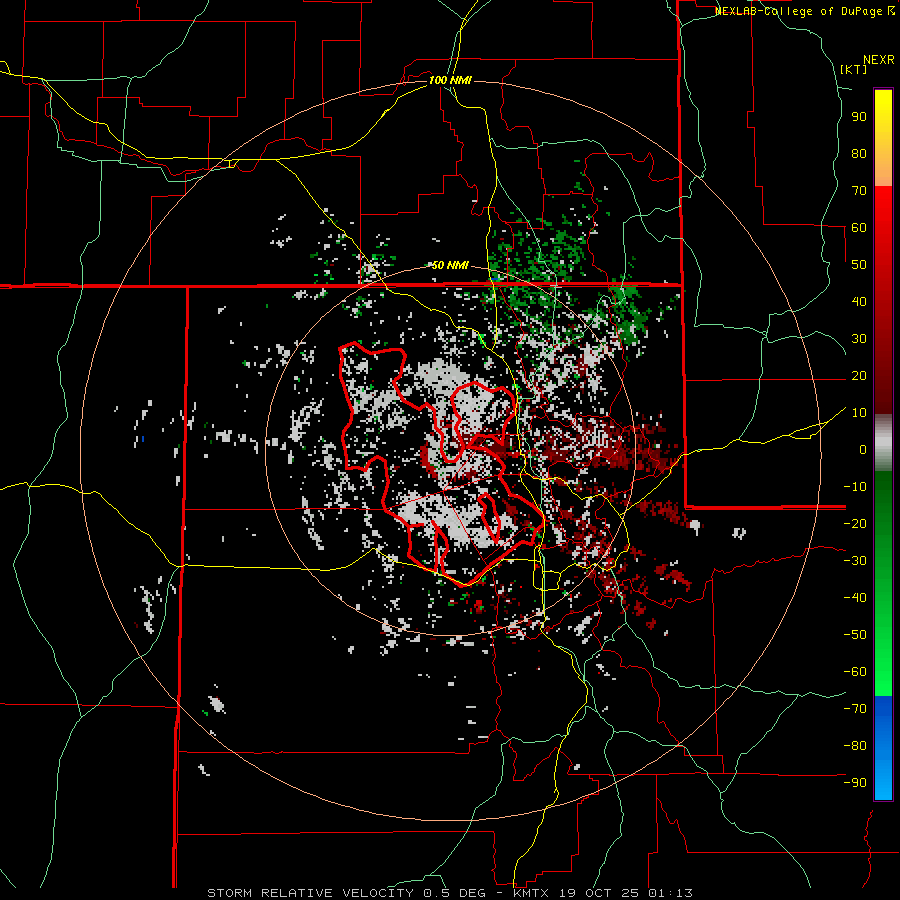Image resolution: width=900 pixels, height=900 pixels.
Task: Click the 19 OCT 25 date text
Action: pos(601,893)
